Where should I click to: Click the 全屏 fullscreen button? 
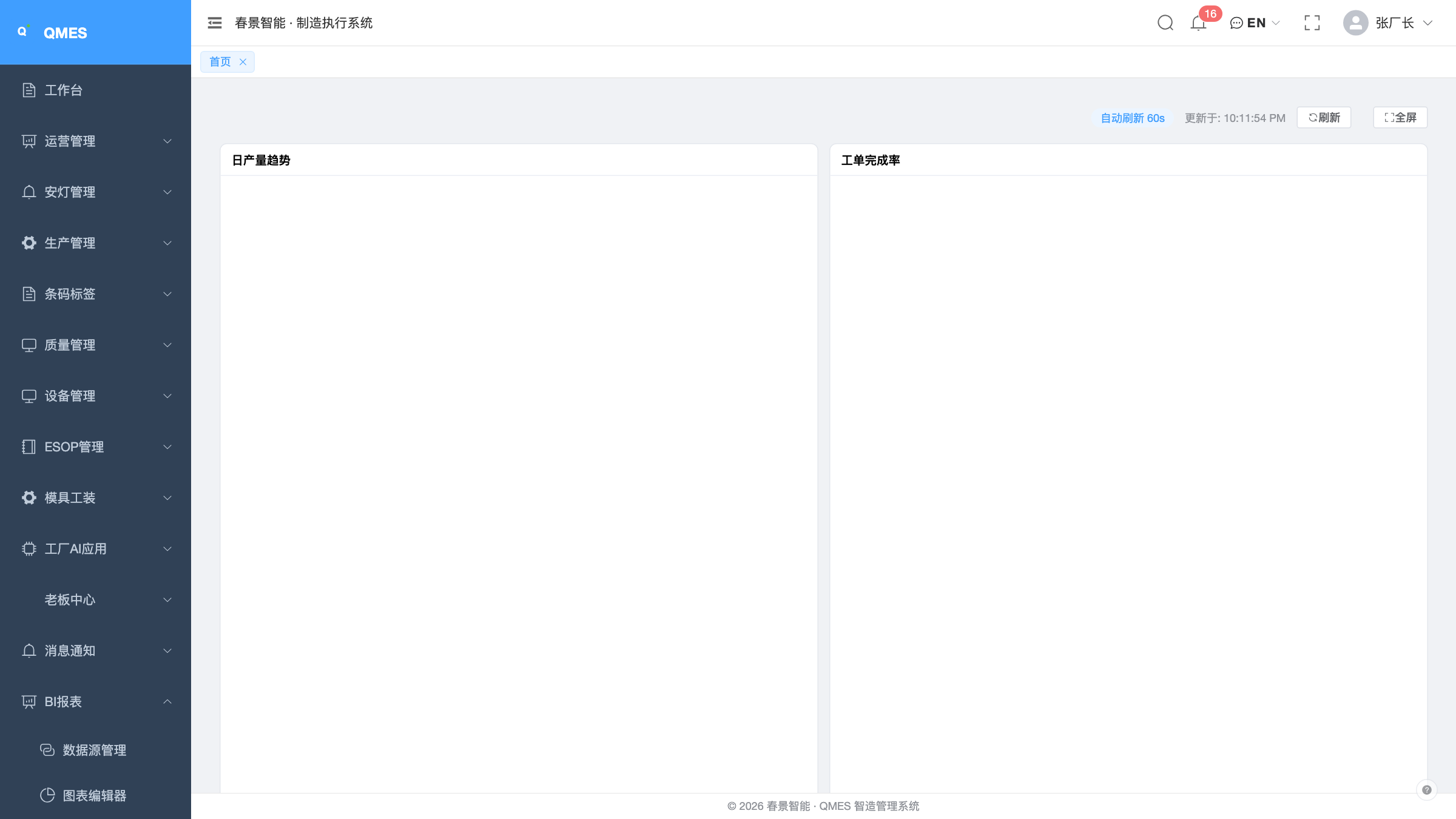coord(1400,118)
